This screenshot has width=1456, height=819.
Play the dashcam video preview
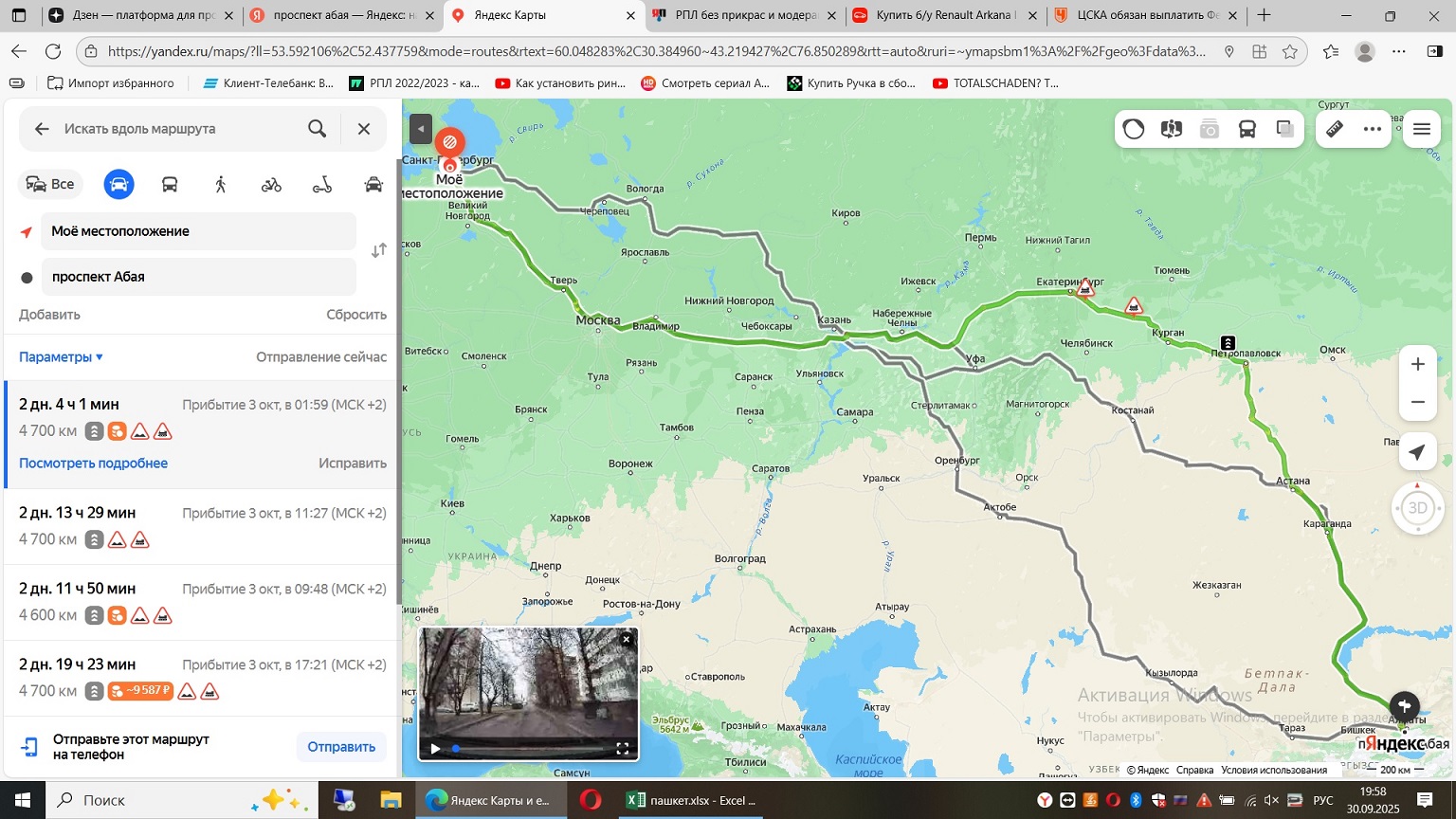(x=435, y=749)
